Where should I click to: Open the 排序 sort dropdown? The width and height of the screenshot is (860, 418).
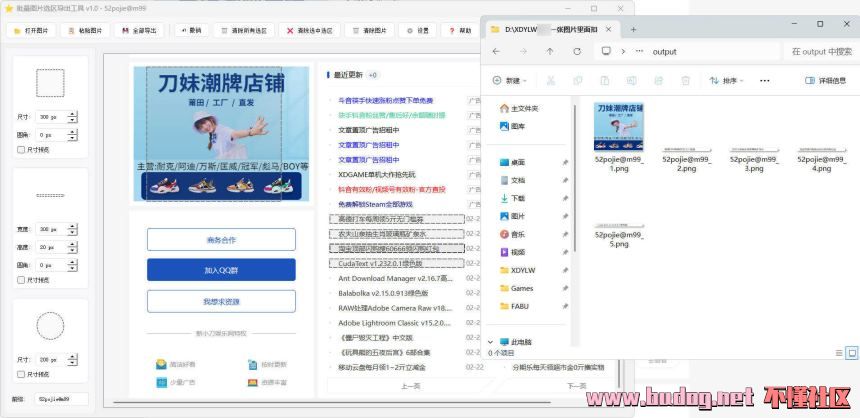click(x=726, y=81)
